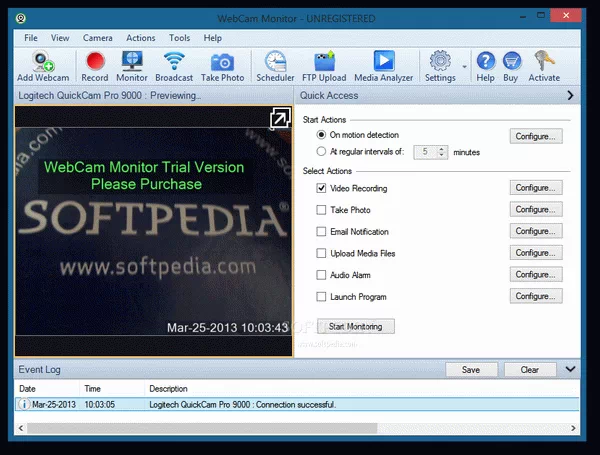Viewport: 600px width, 455px height.
Task: Collapse the Quick Access panel chevron
Action: pos(570,96)
